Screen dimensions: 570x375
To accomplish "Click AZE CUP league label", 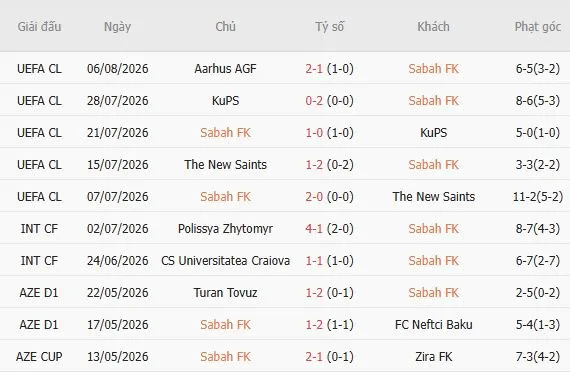I will pyautogui.click(x=39, y=356).
